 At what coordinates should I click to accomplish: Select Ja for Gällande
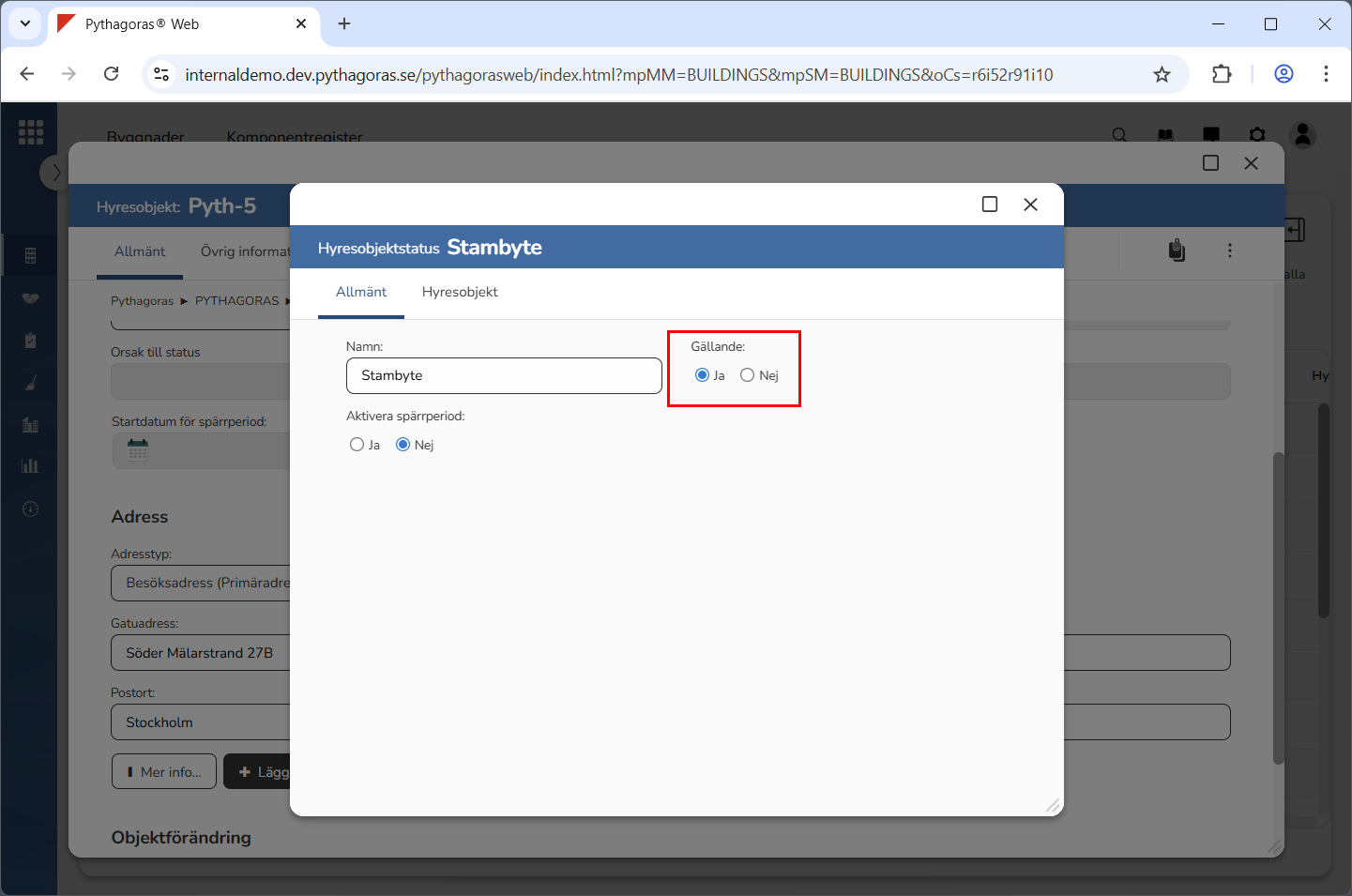point(702,375)
